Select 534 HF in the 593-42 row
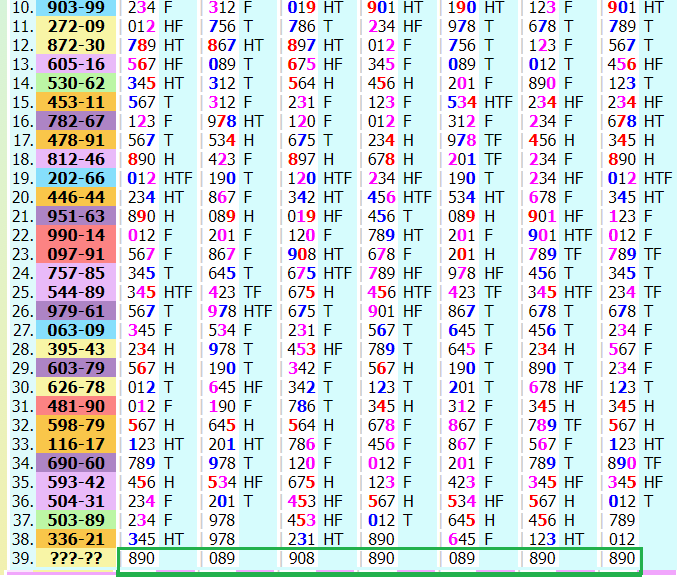Screen dimensions: 679x583 pyautogui.click(x=236, y=482)
